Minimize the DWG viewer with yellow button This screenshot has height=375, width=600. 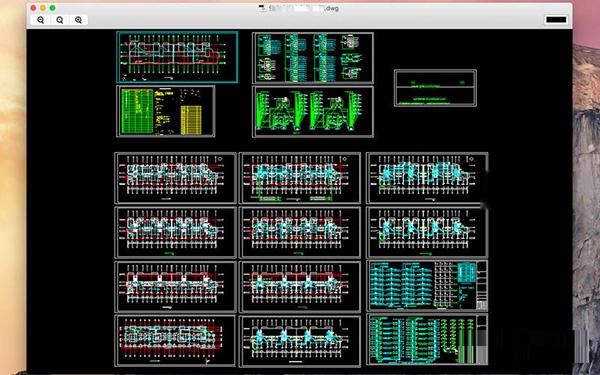pos(43,8)
